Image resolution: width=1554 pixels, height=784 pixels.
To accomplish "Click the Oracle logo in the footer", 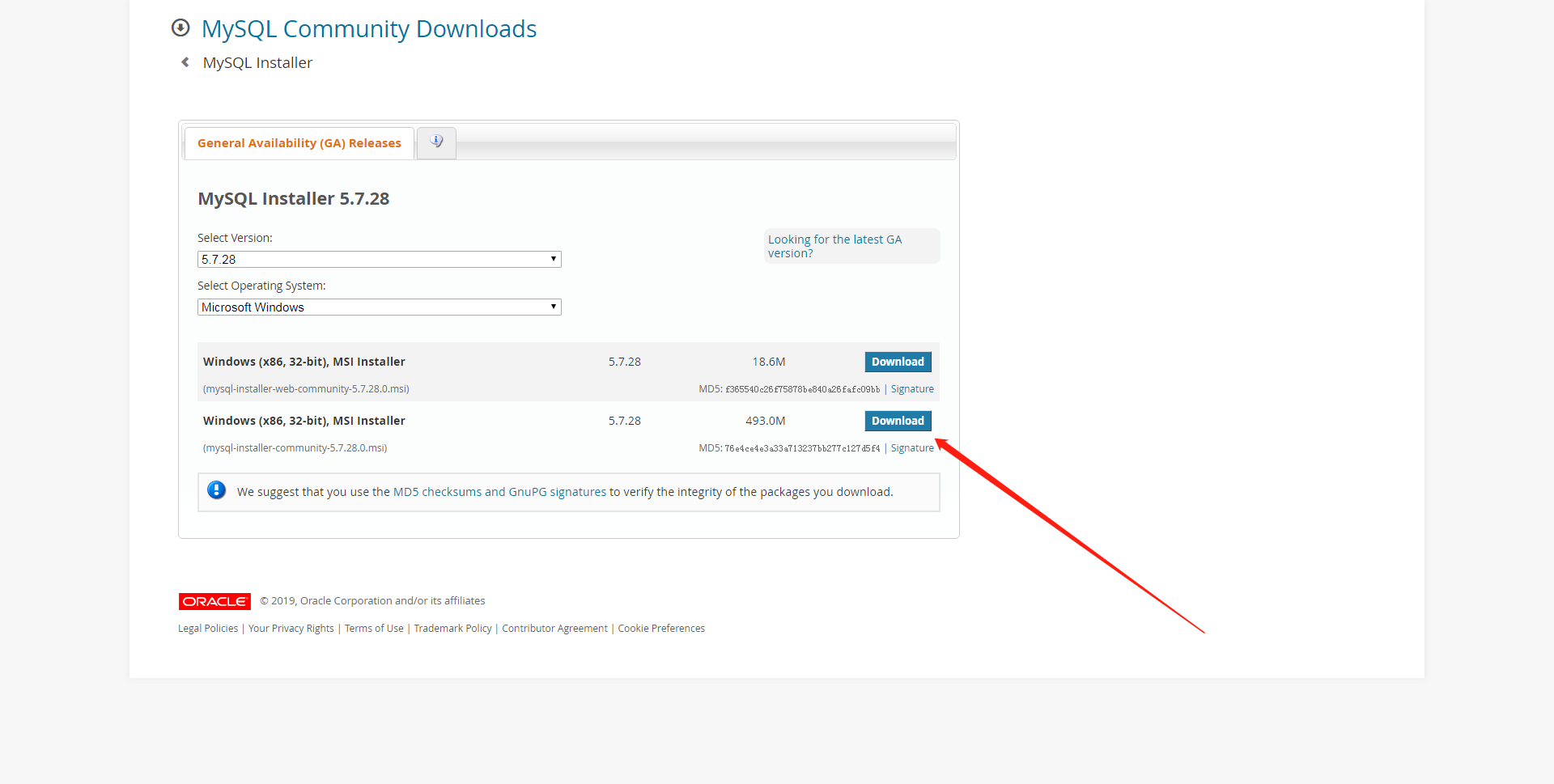I will (214, 601).
